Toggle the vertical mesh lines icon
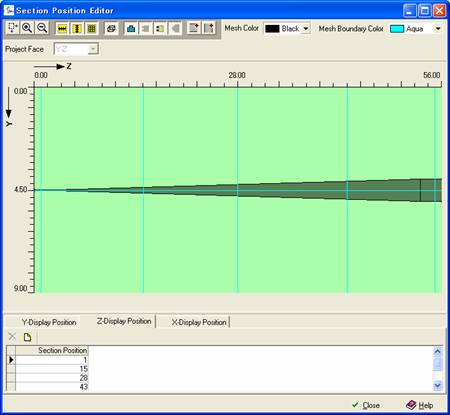 (x=77, y=29)
